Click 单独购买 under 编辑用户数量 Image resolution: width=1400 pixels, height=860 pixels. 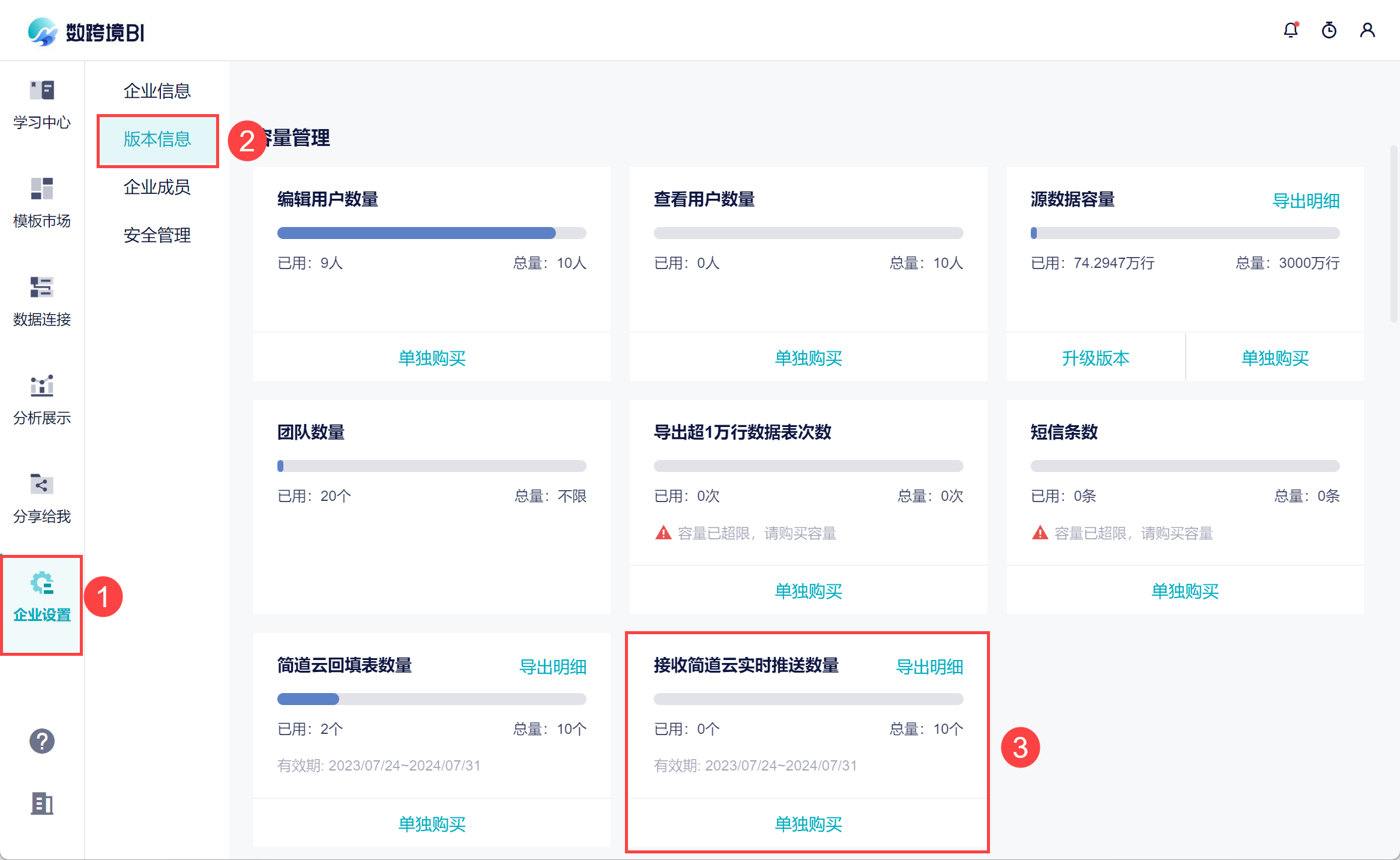point(432,358)
